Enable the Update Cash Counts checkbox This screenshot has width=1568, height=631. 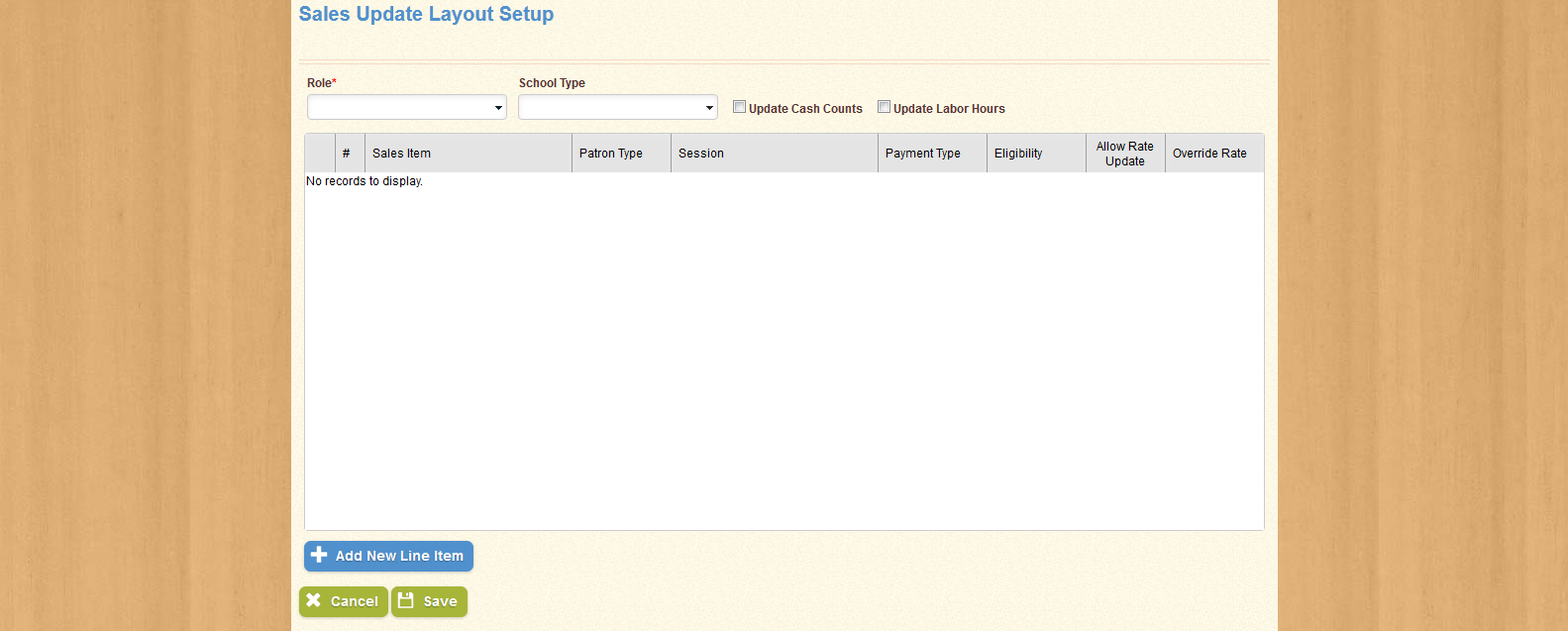pos(739,107)
